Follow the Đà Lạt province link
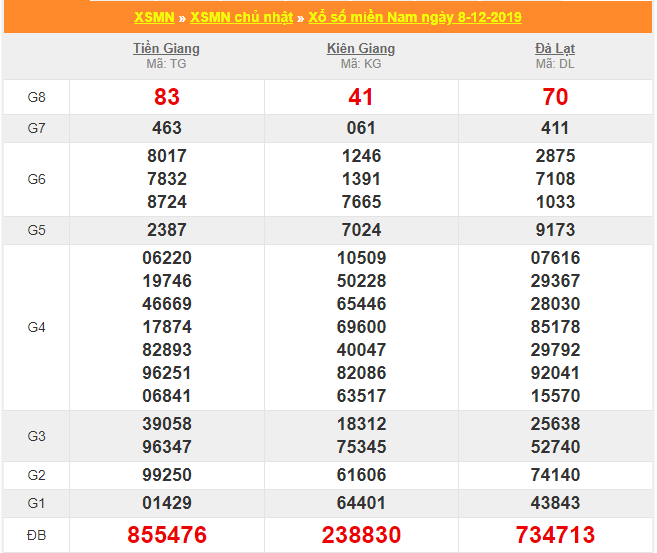Image resolution: width=657 pixels, height=553 pixels. (x=555, y=48)
